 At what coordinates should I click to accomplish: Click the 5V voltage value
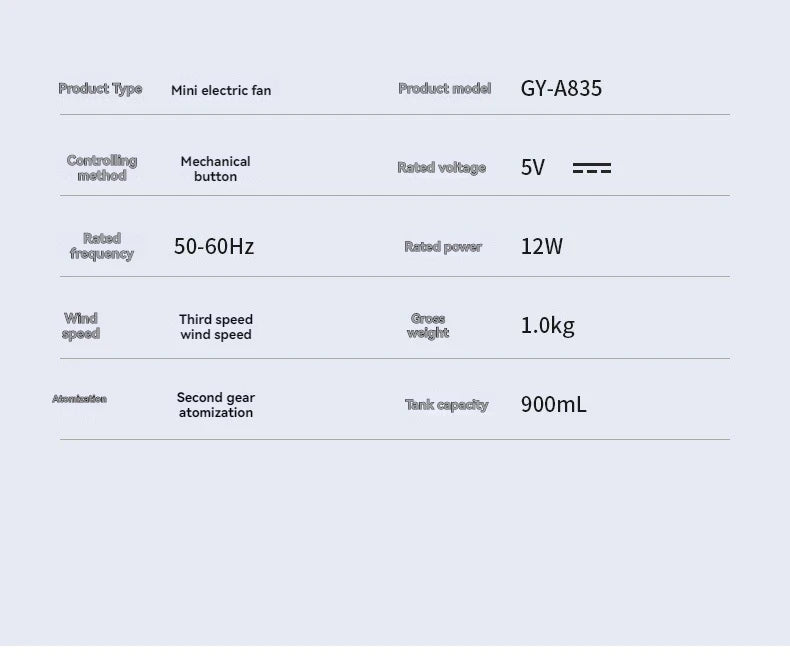[x=533, y=167]
